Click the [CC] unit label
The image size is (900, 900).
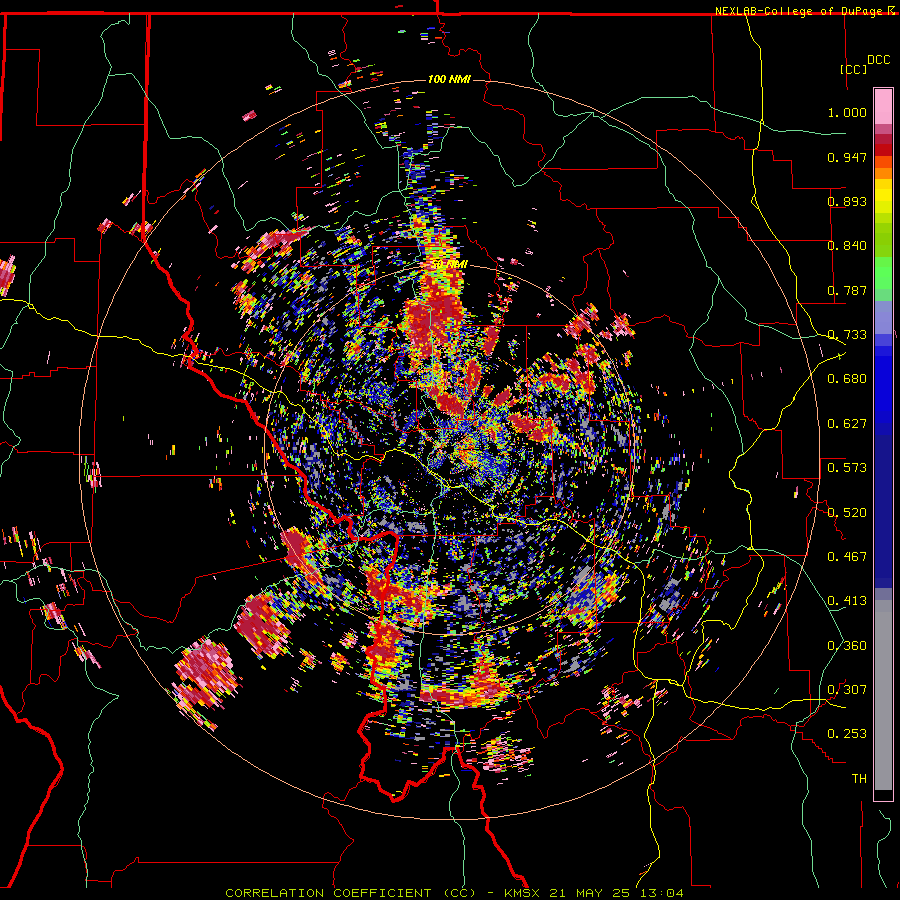854,69
